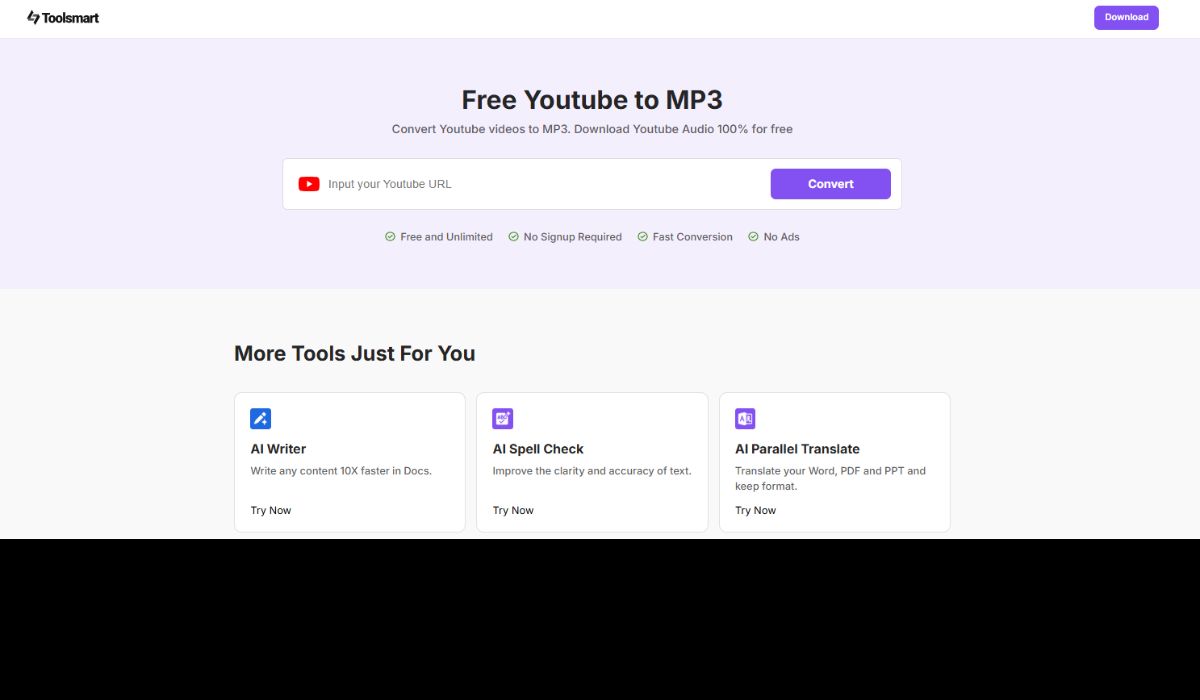Click the More Tools Just For You heading

pos(354,353)
